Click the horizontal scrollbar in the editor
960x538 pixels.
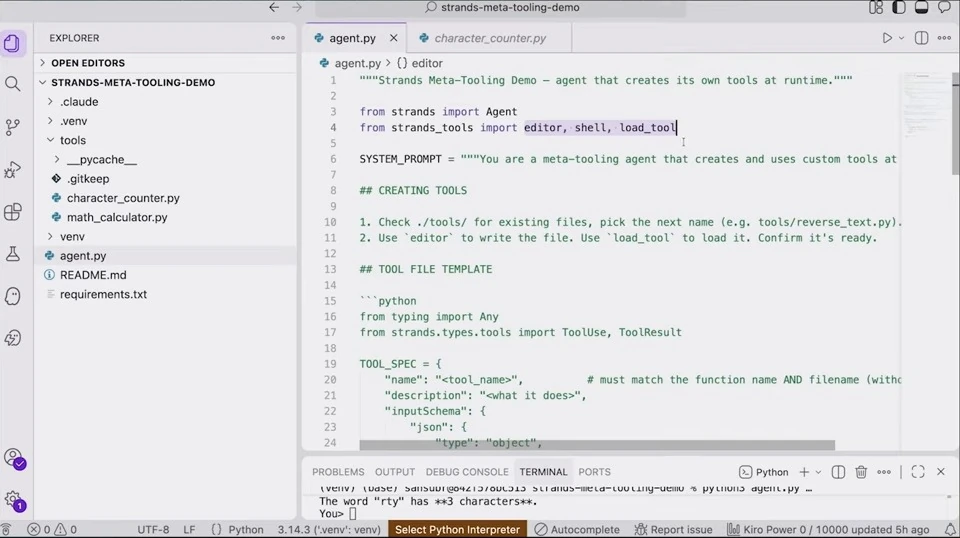pos(597,445)
